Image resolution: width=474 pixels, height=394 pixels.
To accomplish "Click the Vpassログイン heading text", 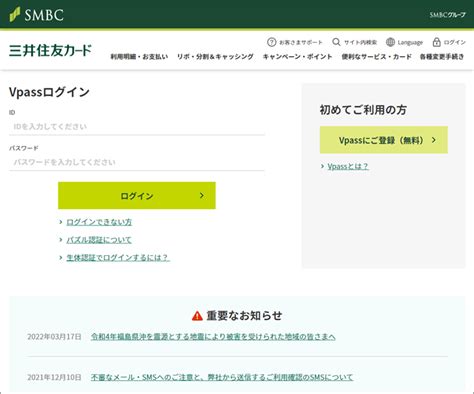I will click(x=49, y=92).
